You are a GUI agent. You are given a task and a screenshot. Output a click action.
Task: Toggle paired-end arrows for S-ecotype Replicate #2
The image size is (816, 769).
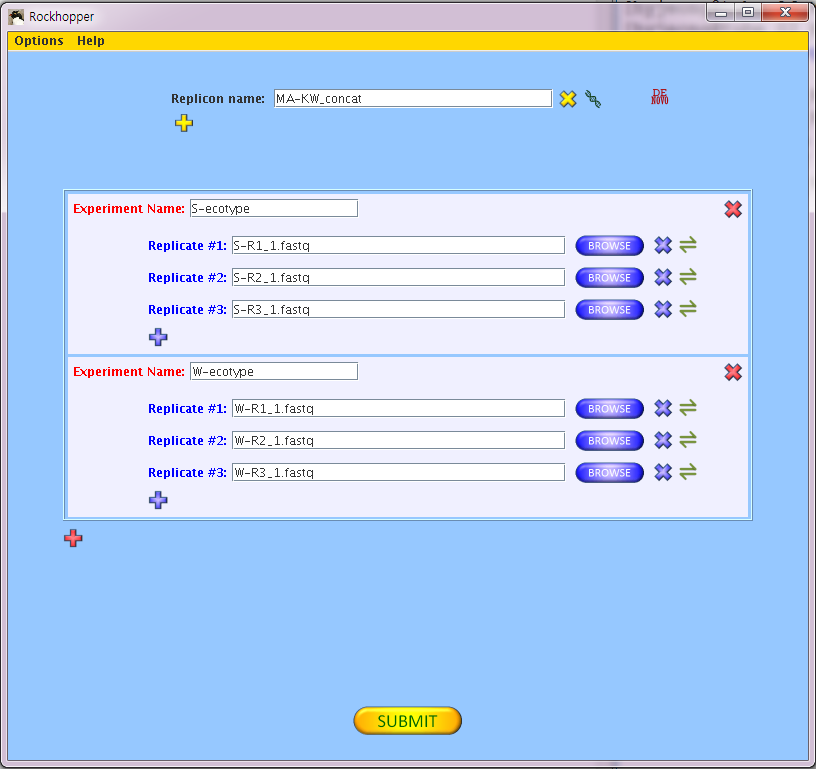(x=688, y=277)
